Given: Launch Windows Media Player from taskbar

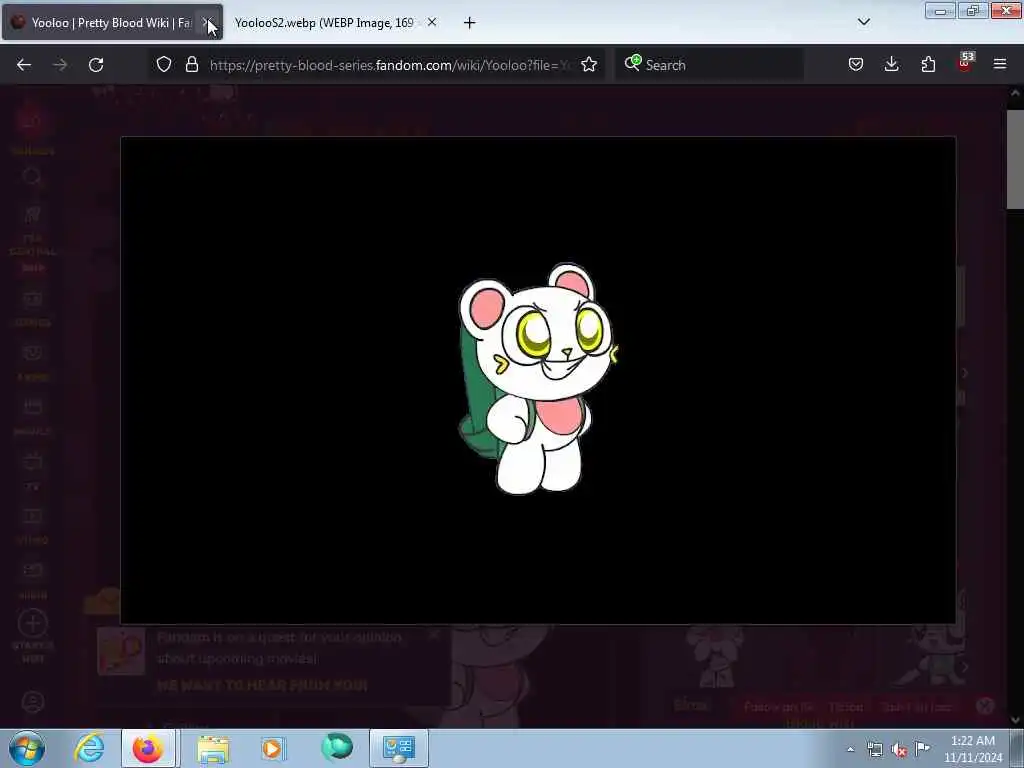Looking at the screenshot, I should (x=273, y=748).
